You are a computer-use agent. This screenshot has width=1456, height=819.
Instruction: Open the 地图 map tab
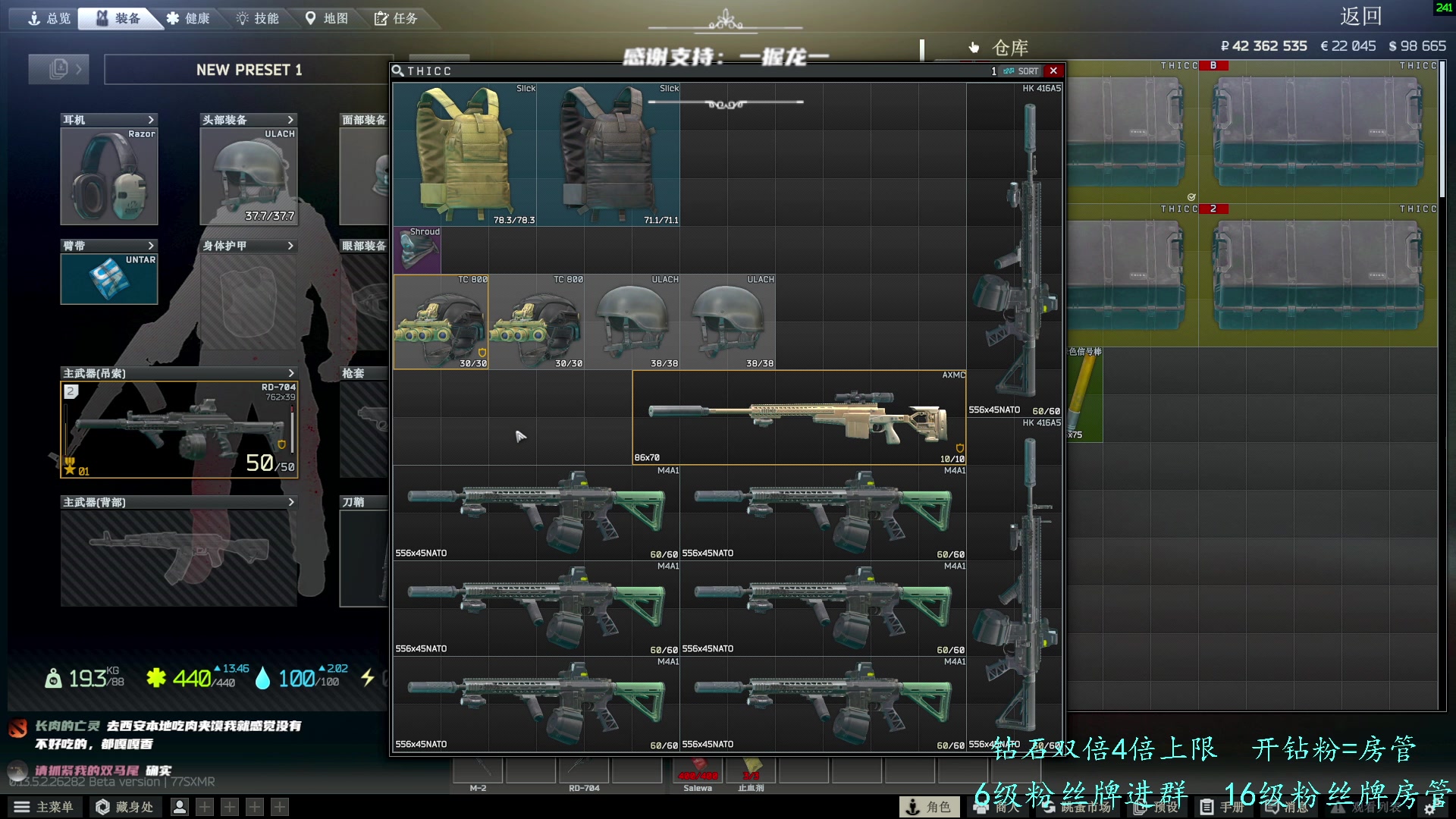pyautogui.click(x=327, y=18)
